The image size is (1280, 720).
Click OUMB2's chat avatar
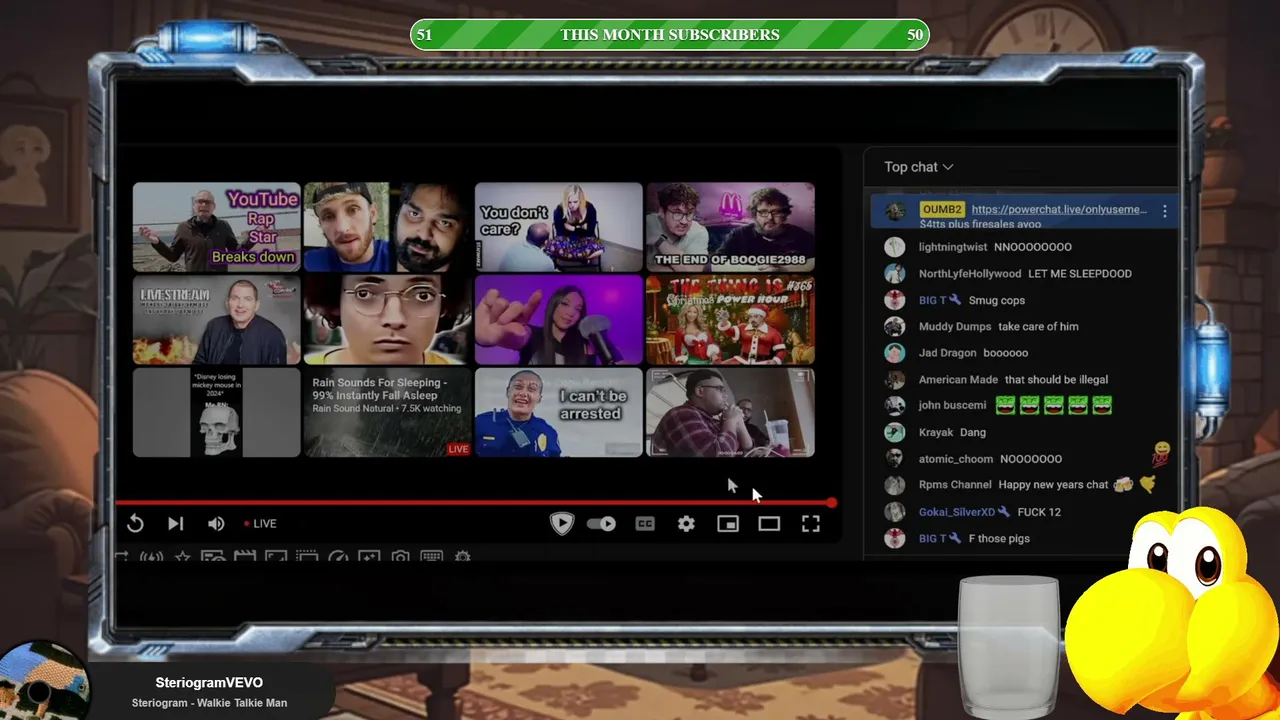tap(895, 211)
